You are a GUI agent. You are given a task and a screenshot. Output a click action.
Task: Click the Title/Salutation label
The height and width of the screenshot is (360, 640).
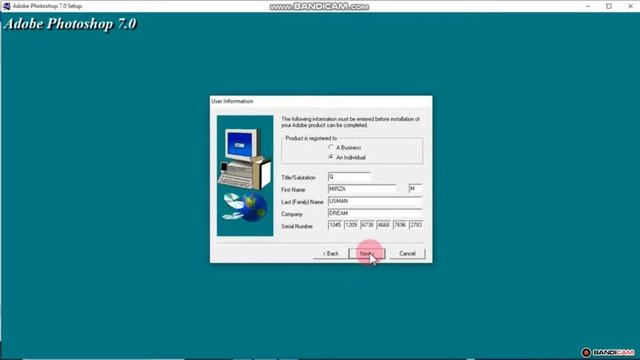(x=298, y=178)
